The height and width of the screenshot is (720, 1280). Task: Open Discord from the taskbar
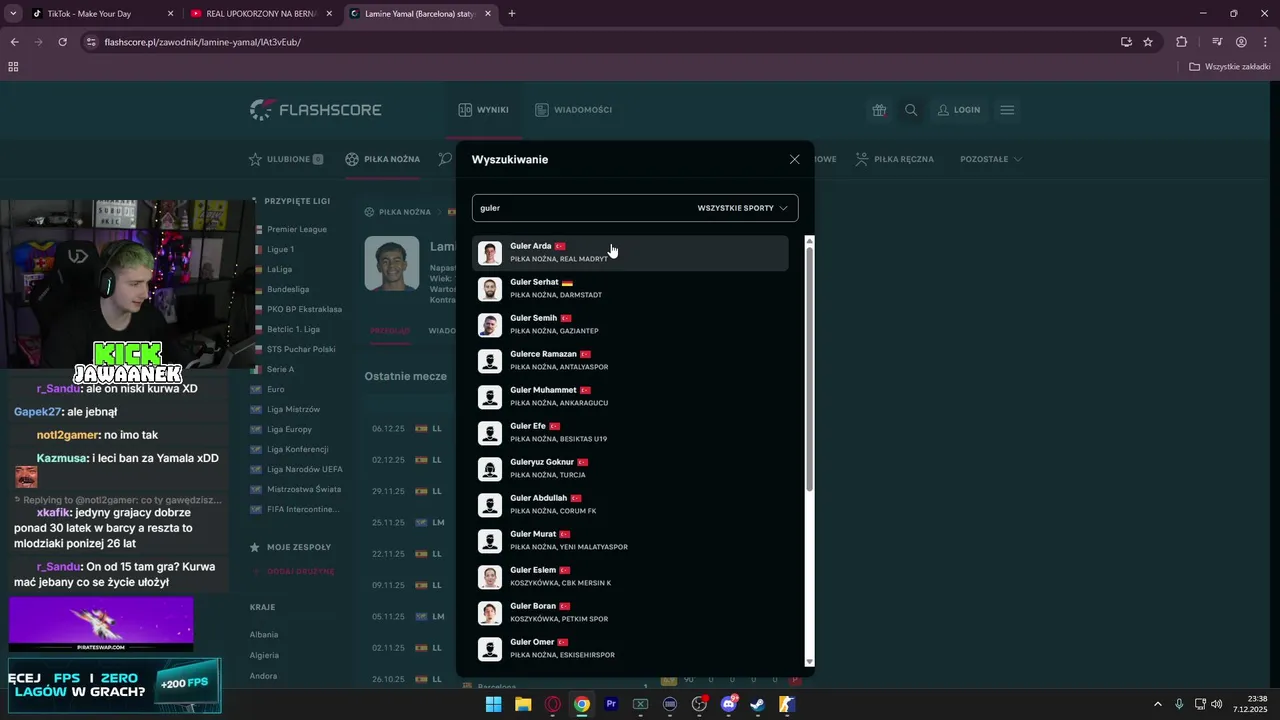click(x=729, y=704)
